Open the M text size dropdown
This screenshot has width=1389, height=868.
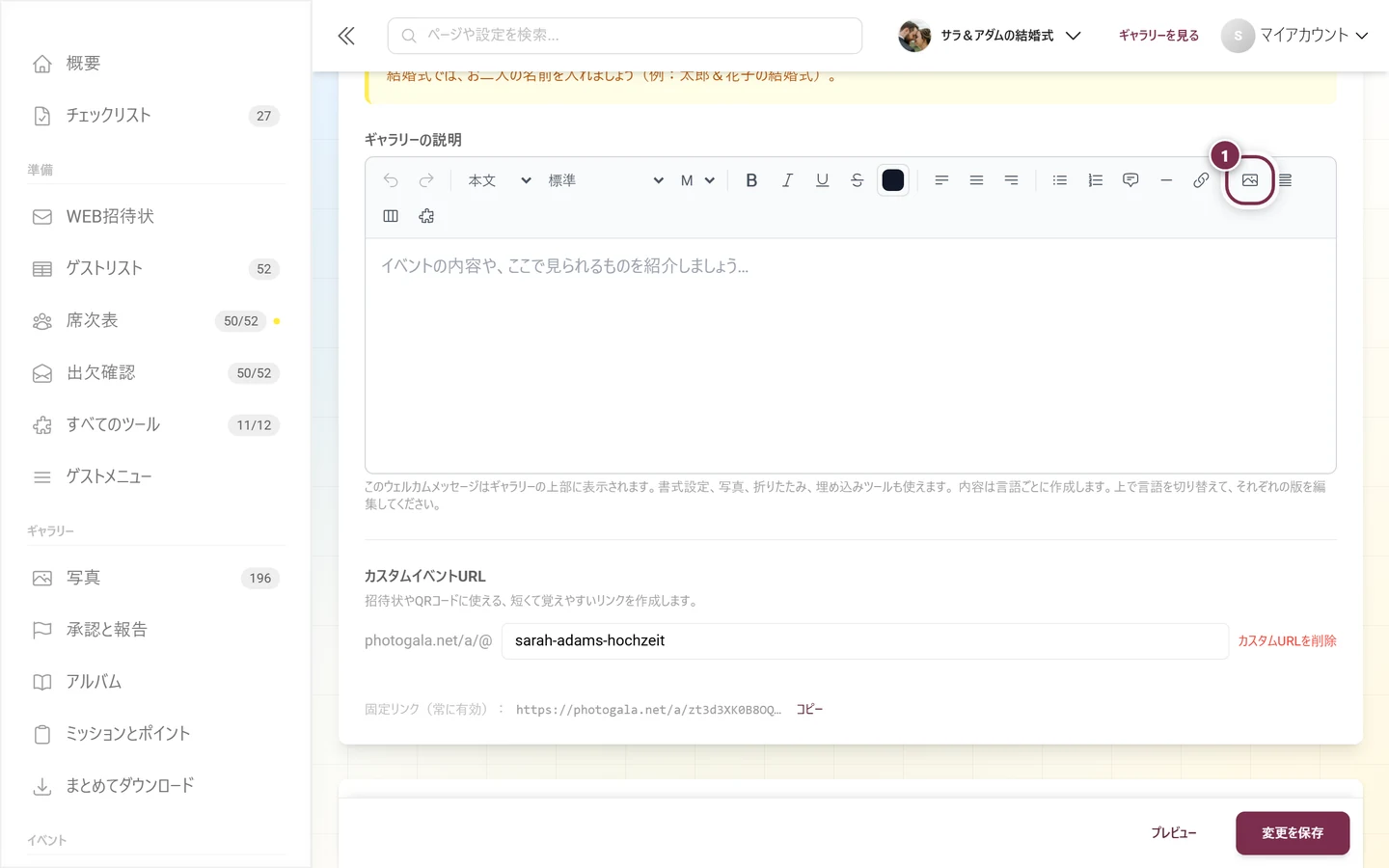click(x=697, y=180)
